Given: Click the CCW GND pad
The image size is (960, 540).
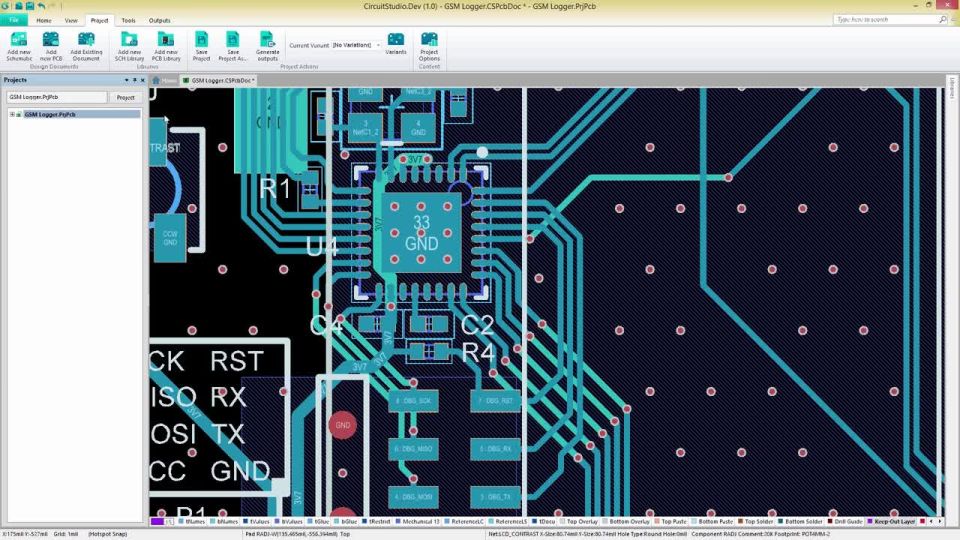Looking at the screenshot, I should click(170, 238).
